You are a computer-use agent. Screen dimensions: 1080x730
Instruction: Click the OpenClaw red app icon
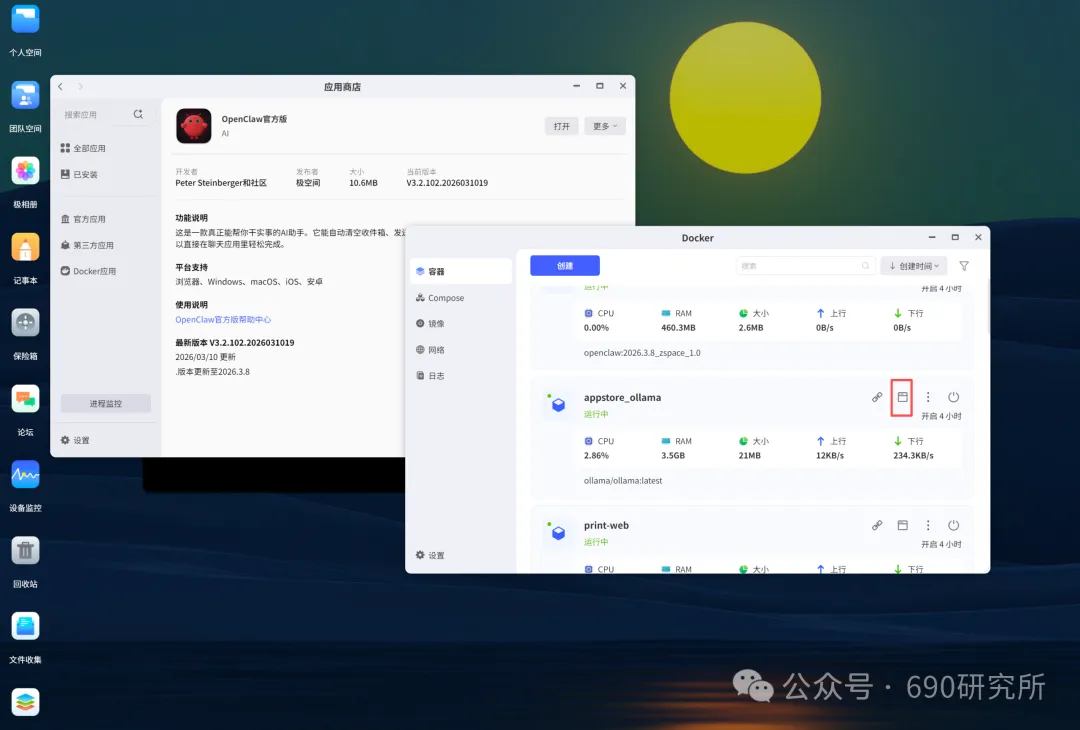pos(194,126)
